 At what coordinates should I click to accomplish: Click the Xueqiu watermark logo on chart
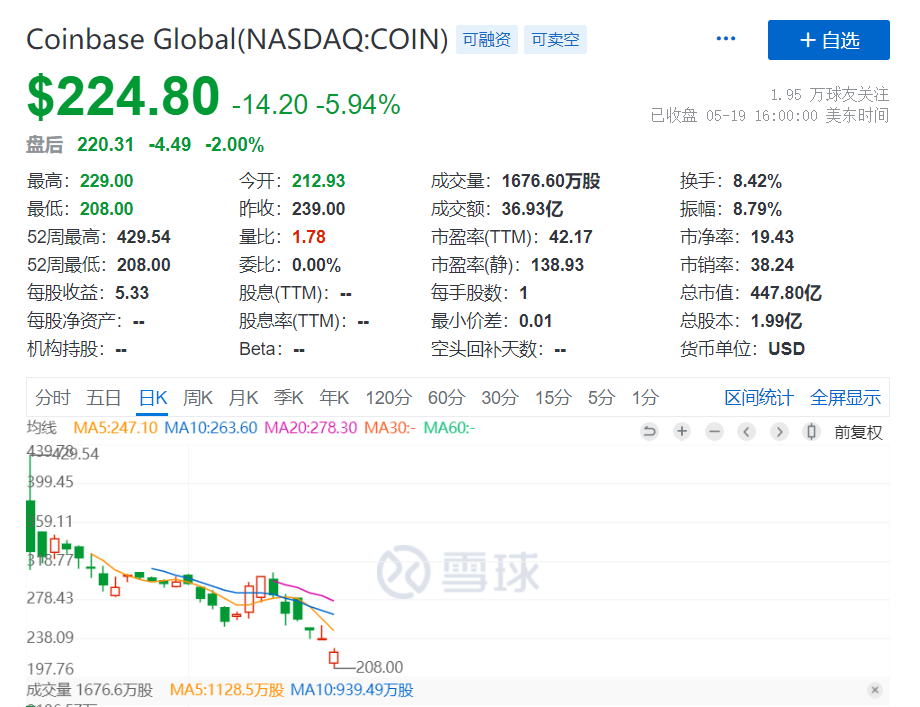[x=461, y=570]
